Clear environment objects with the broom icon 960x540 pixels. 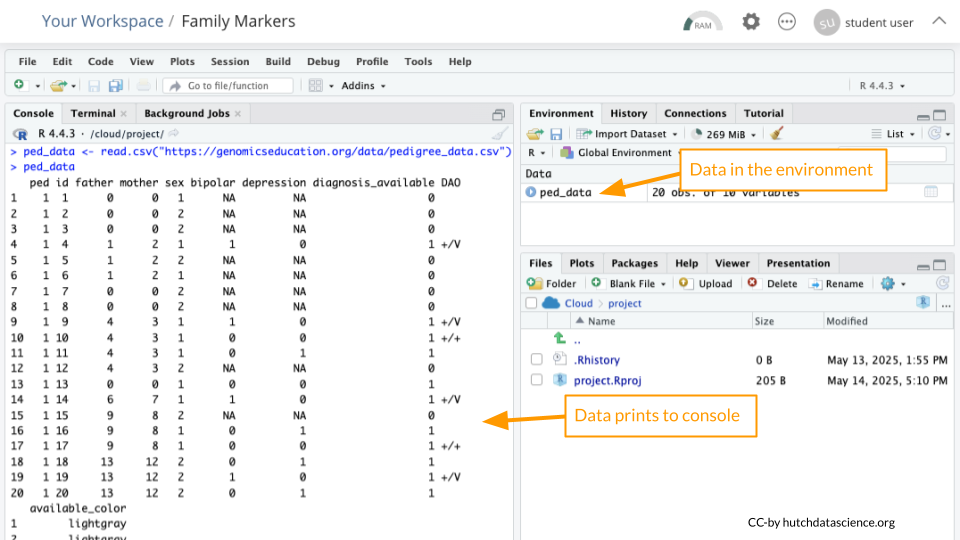[777, 133]
